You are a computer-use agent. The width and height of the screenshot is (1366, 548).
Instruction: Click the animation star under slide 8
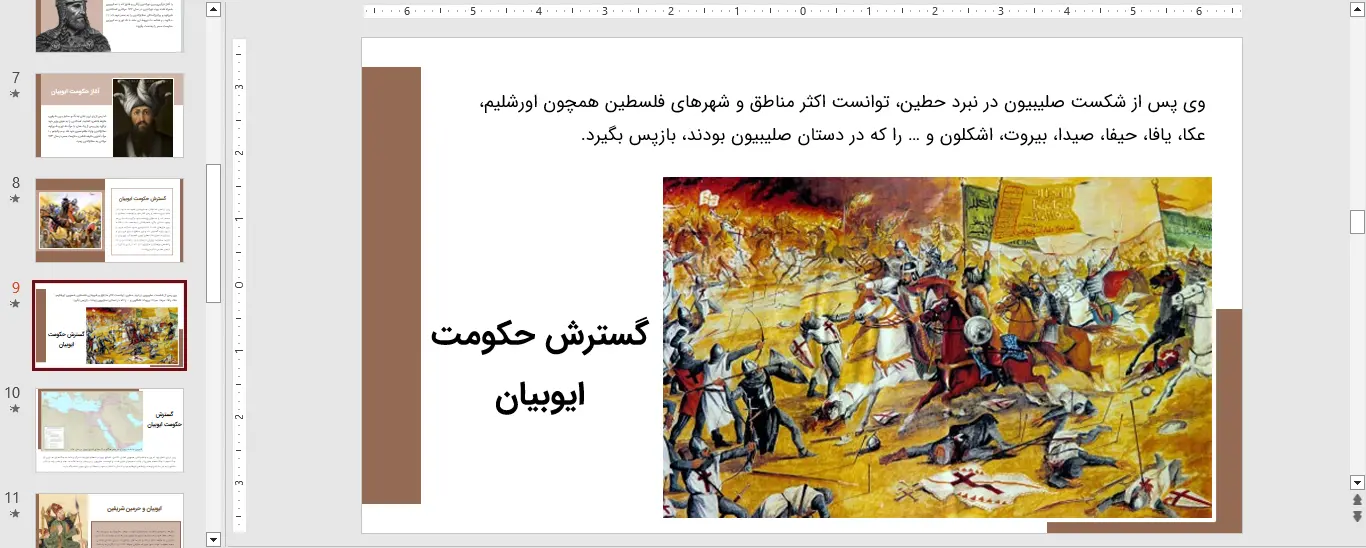[x=14, y=199]
